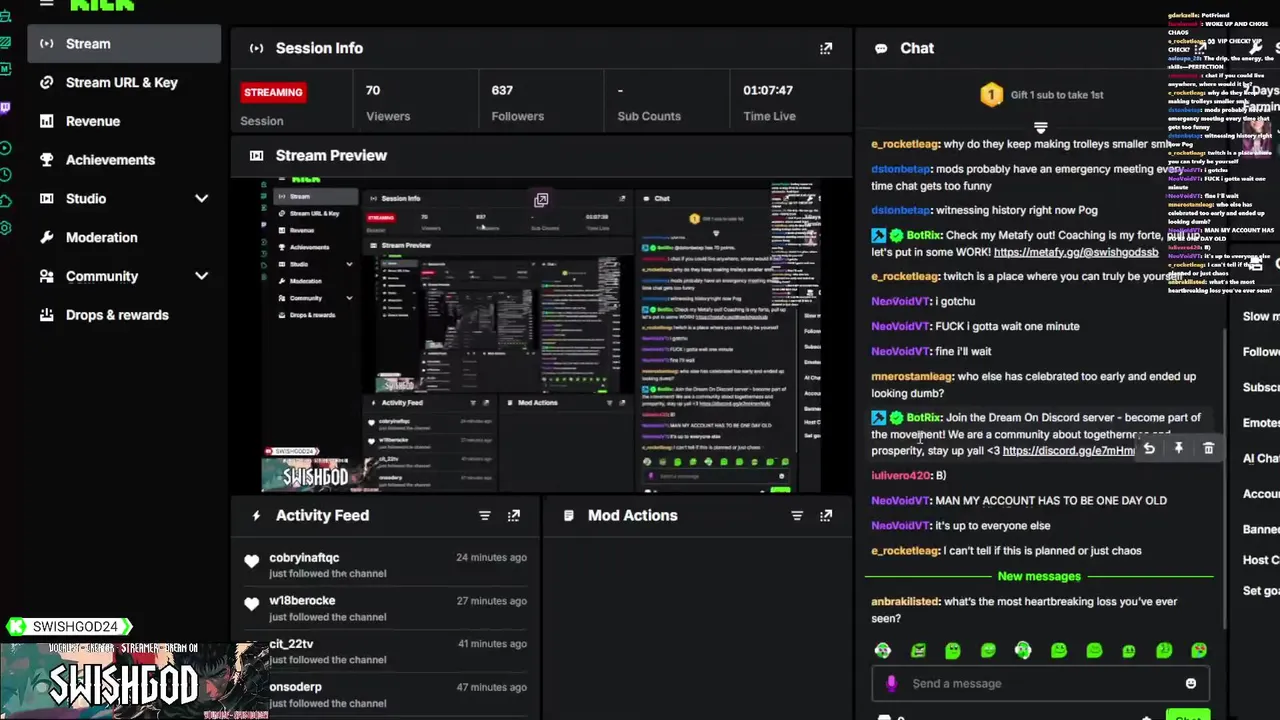Viewport: 1280px width, 720px height.
Task: Insert the seventh green emote in row
Action: point(1094,650)
